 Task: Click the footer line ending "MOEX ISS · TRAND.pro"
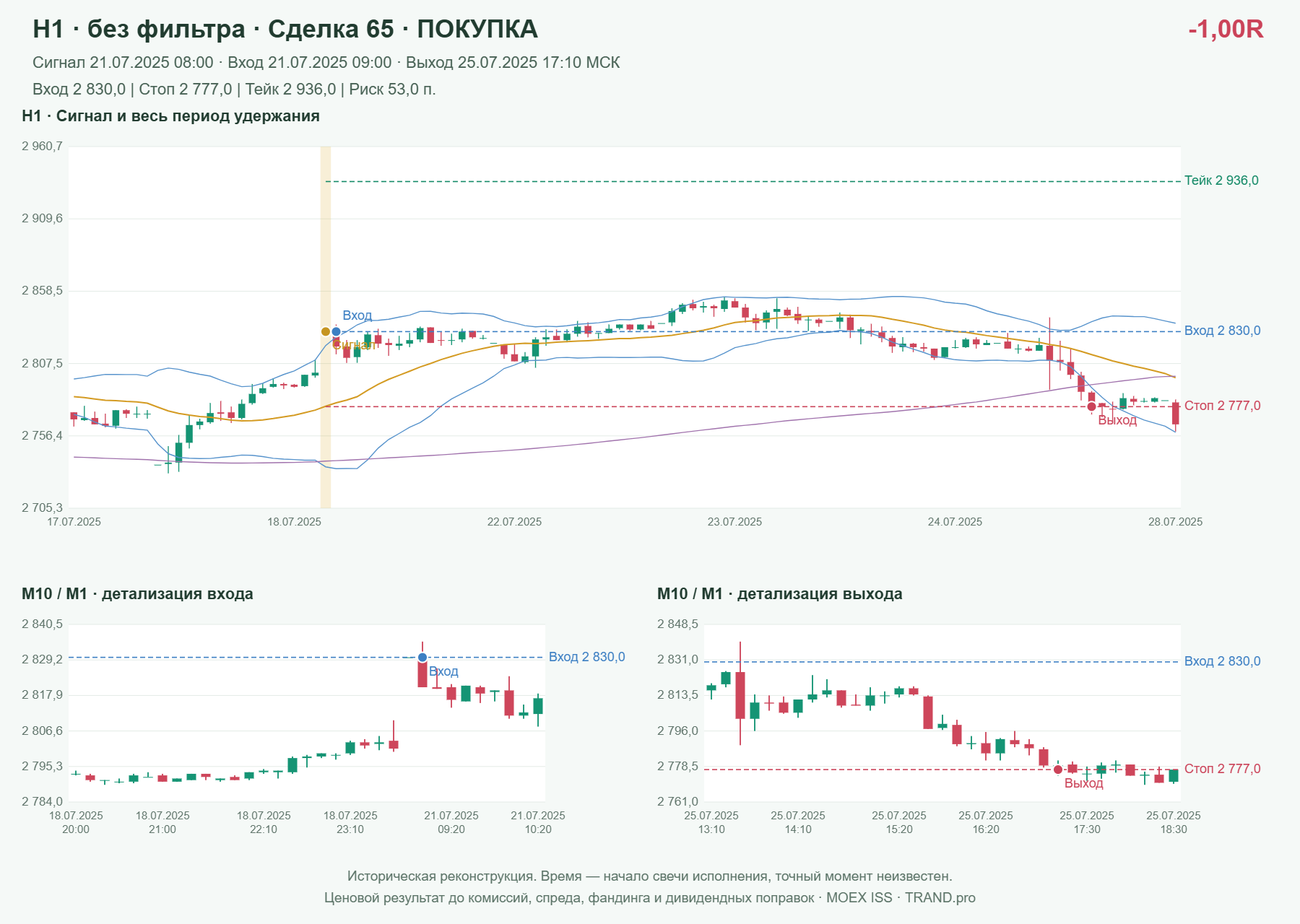tap(650, 898)
